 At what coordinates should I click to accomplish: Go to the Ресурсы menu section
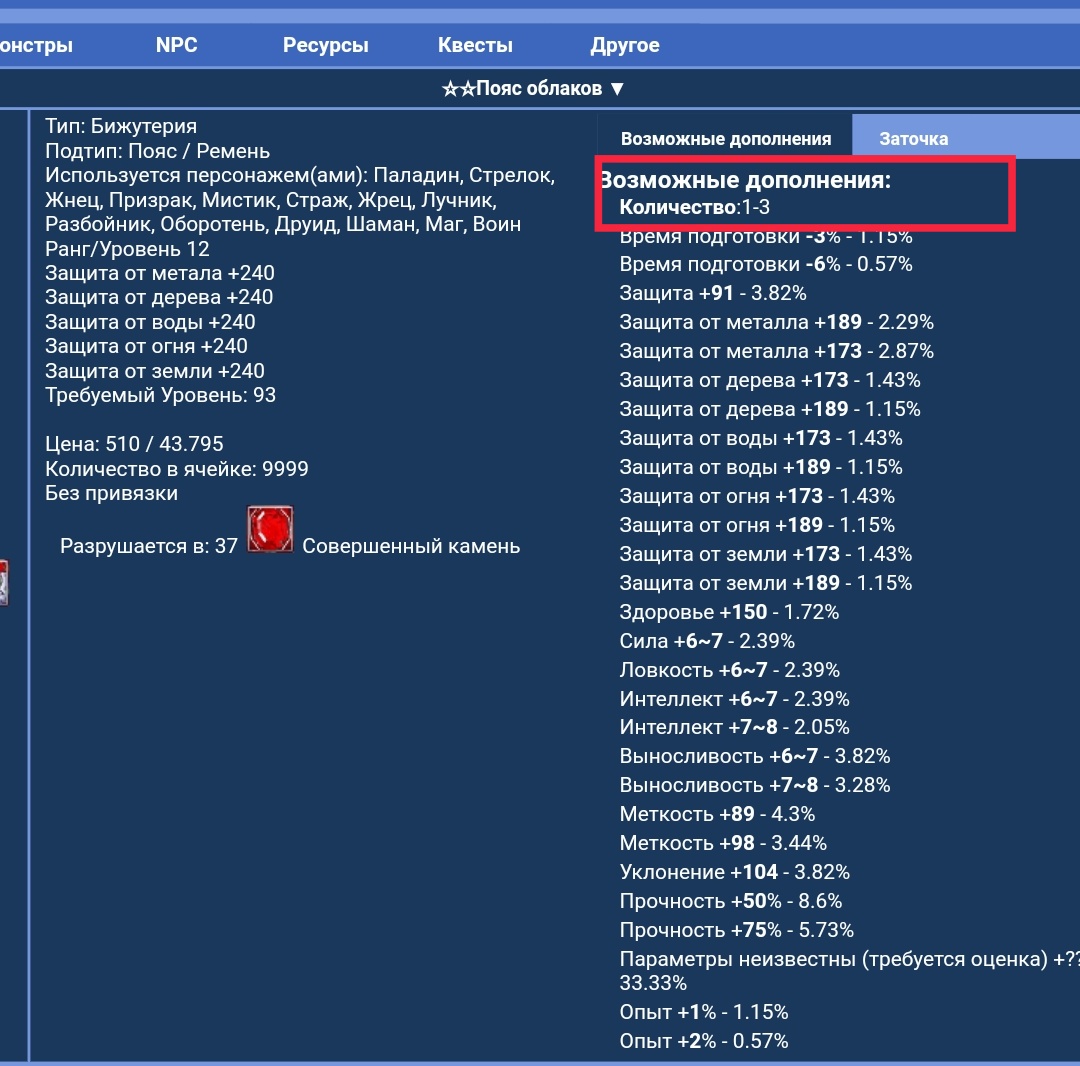click(325, 45)
